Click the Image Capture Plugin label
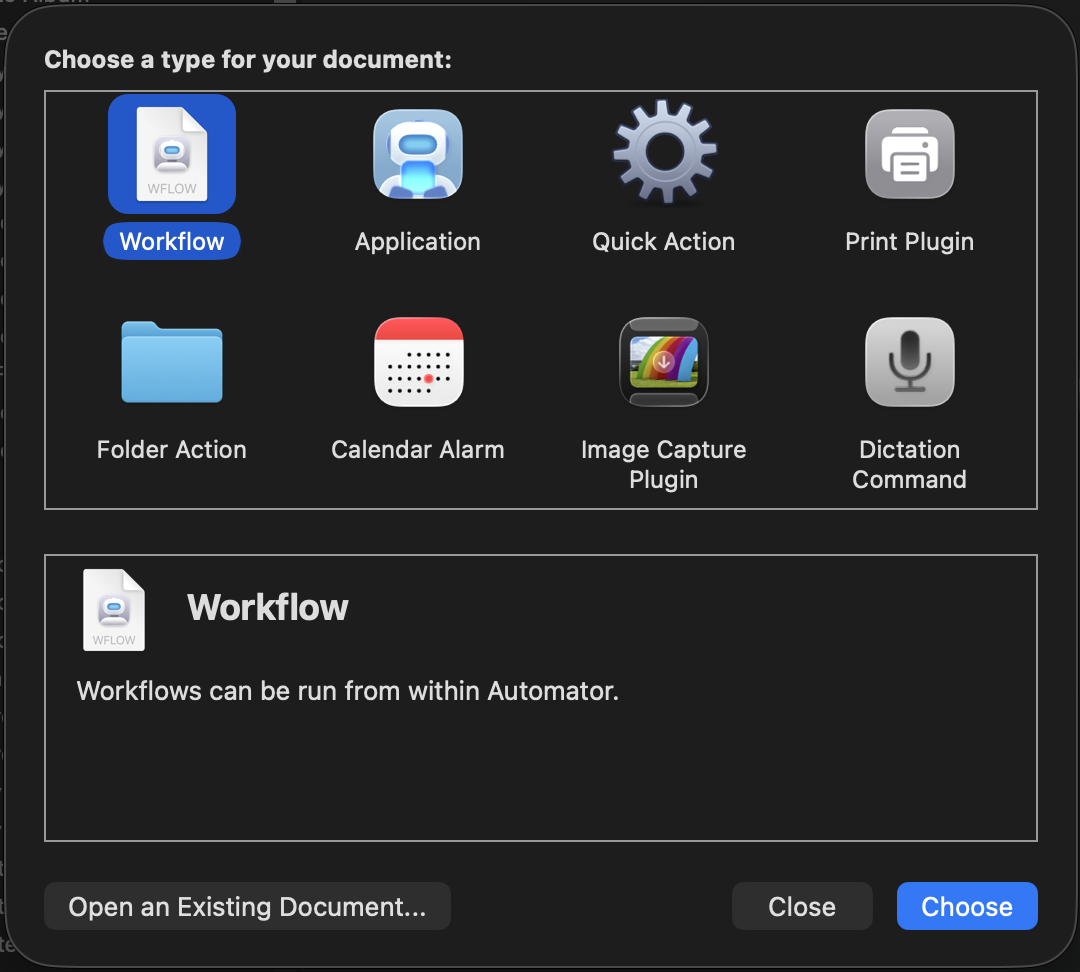The height and width of the screenshot is (972, 1080). (663, 464)
